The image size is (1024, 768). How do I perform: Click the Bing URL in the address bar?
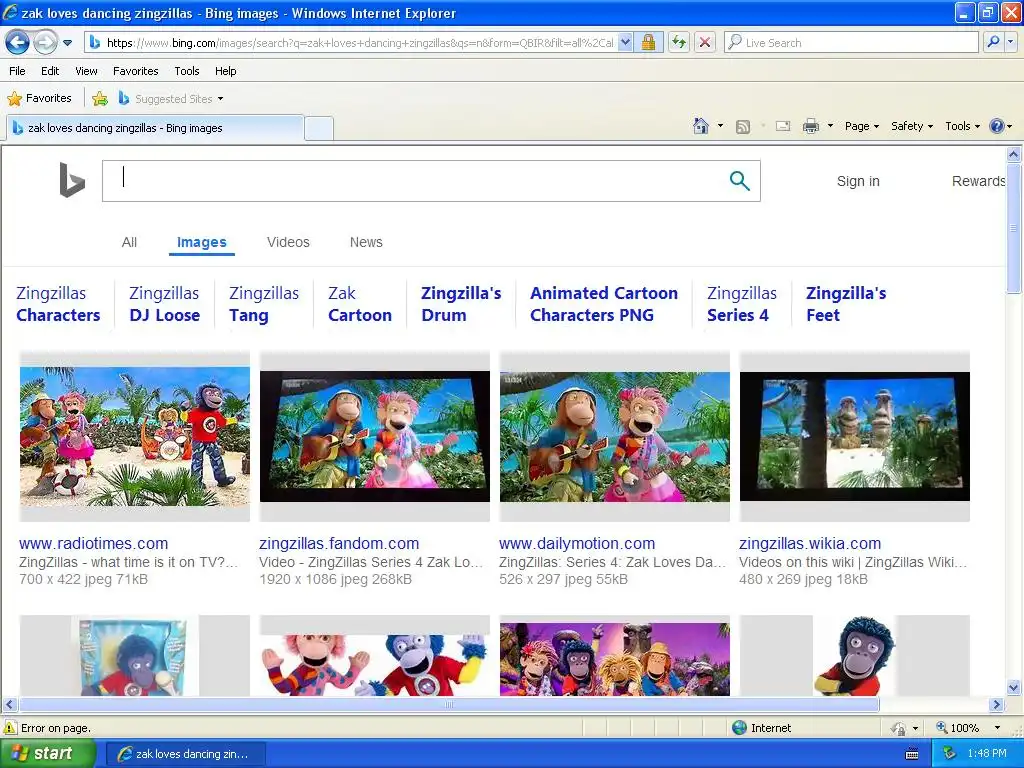click(x=359, y=42)
